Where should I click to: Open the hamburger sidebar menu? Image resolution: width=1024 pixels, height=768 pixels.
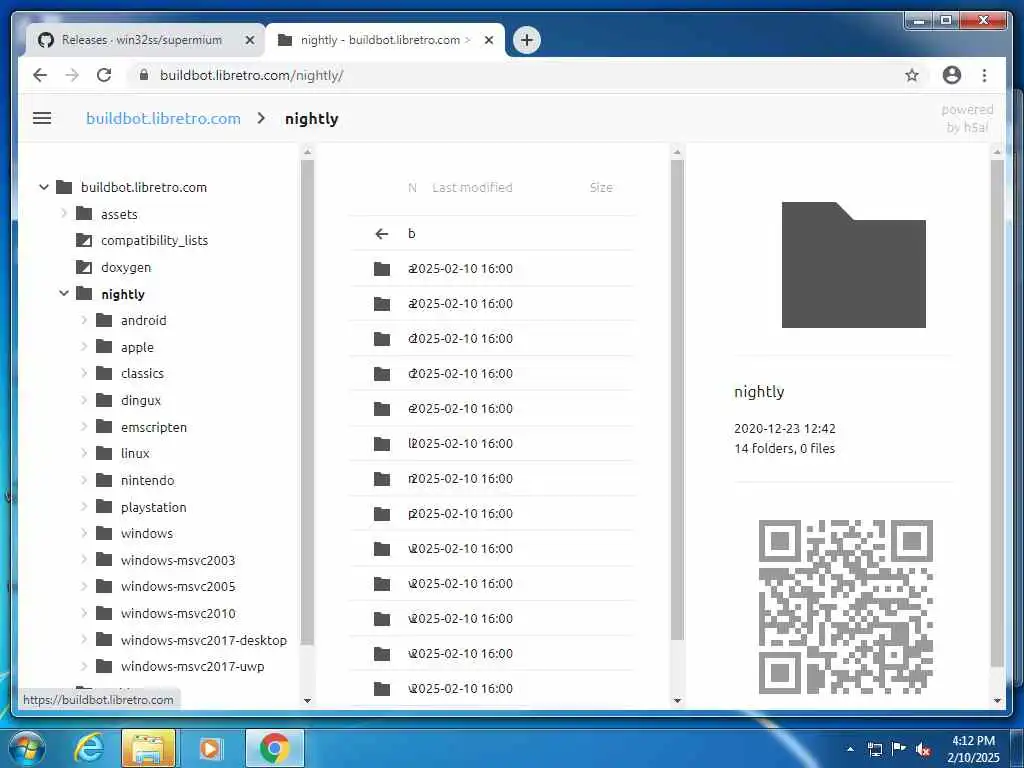42,118
